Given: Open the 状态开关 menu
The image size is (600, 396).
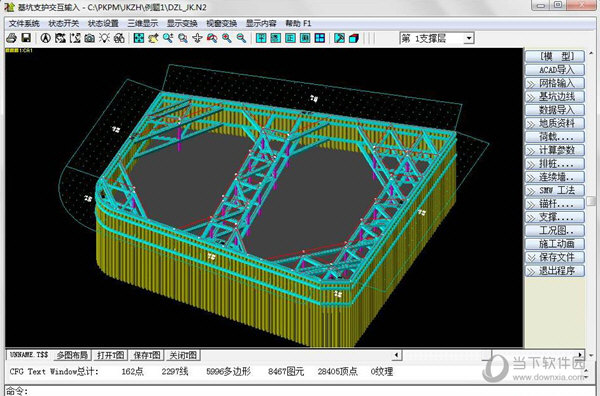Looking at the screenshot, I should point(64,23).
